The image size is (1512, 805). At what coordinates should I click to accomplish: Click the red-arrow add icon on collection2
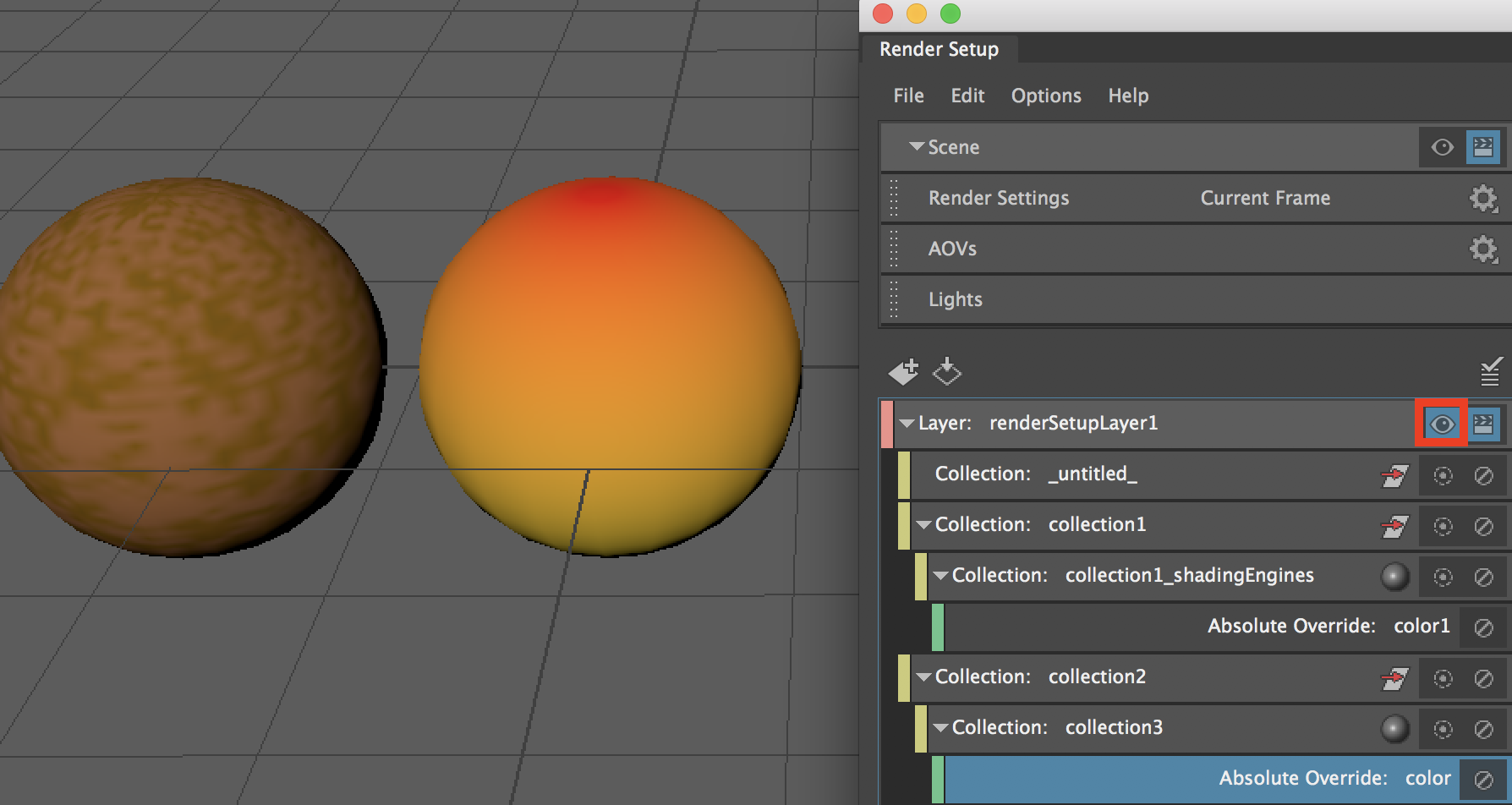point(1395,677)
